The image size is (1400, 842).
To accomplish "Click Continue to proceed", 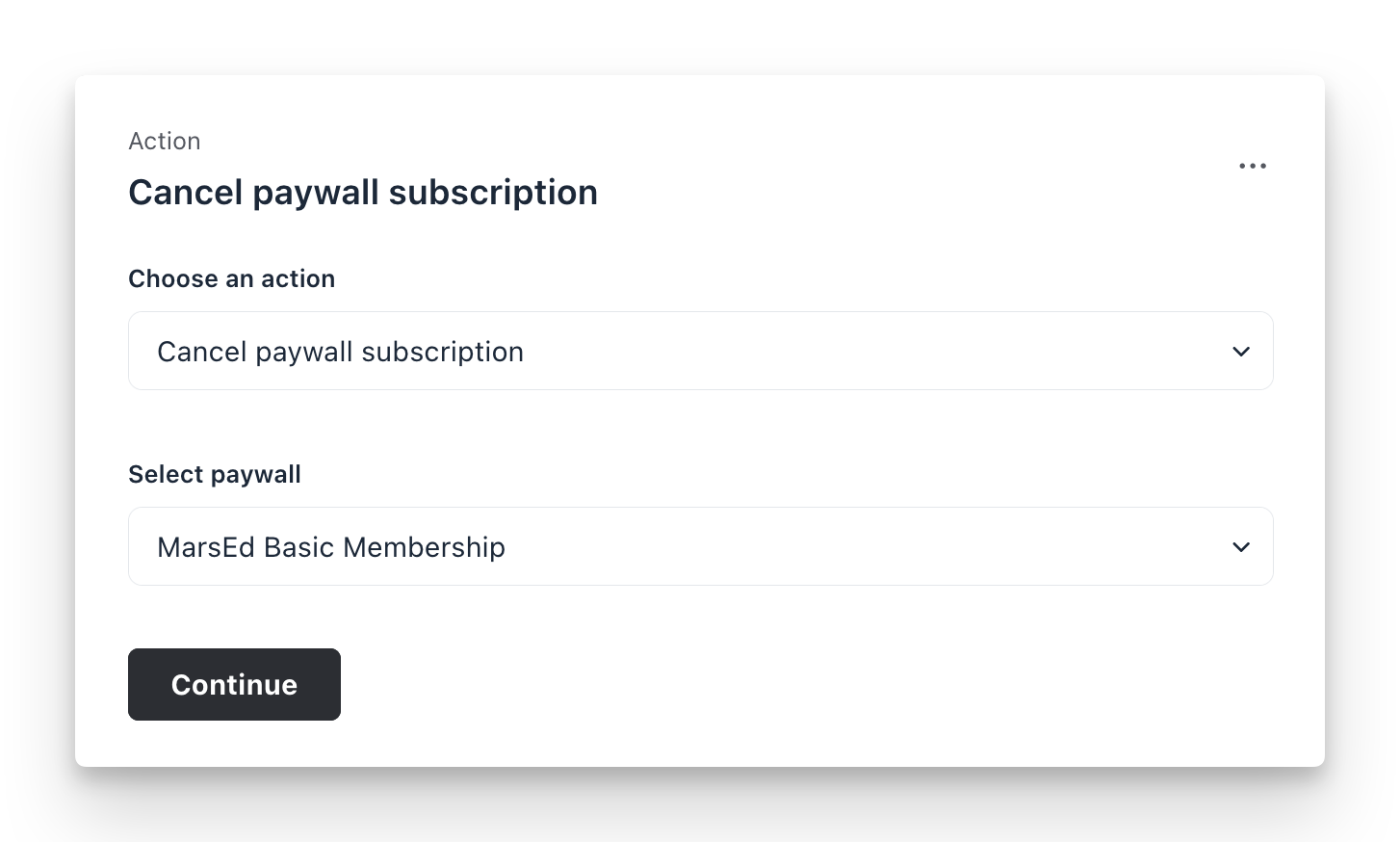I will (234, 684).
